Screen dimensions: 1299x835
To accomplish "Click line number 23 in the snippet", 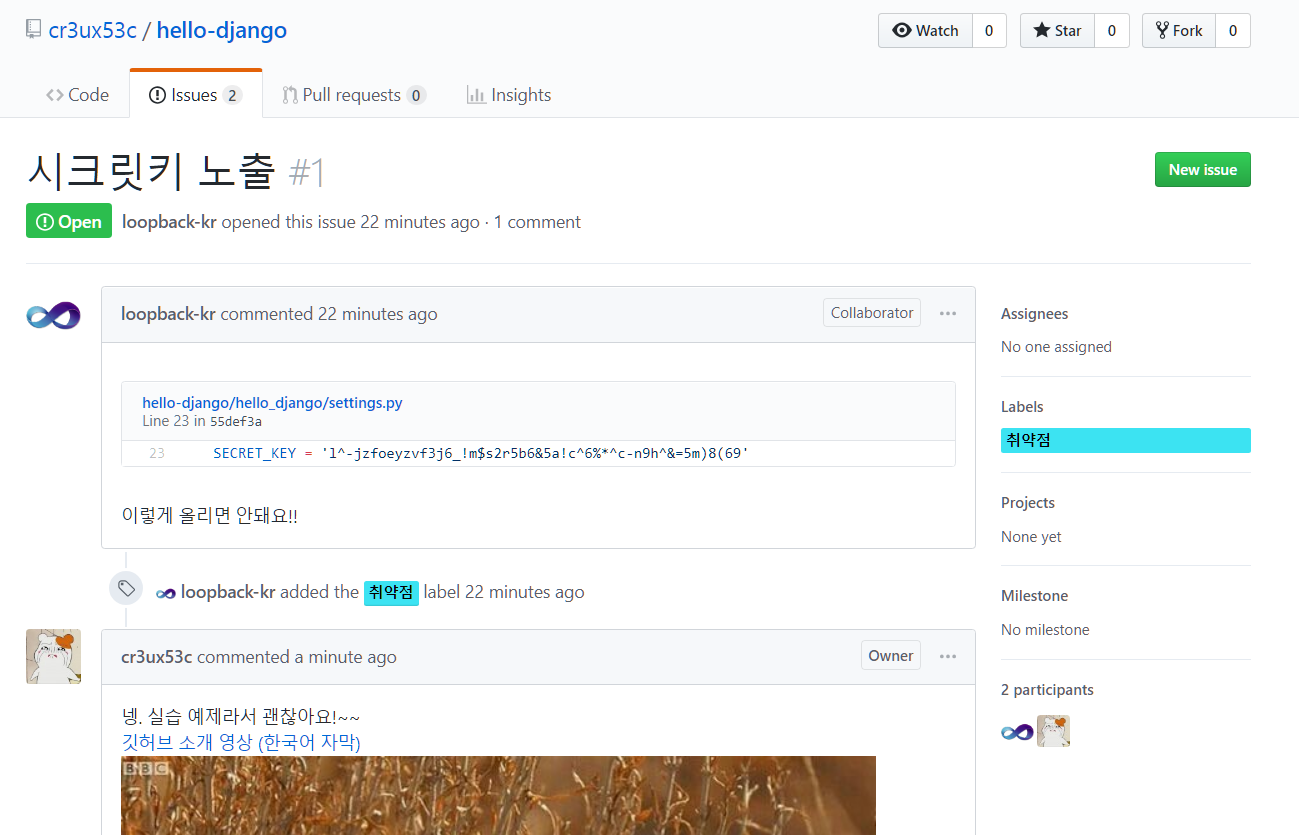I will click(x=157, y=453).
